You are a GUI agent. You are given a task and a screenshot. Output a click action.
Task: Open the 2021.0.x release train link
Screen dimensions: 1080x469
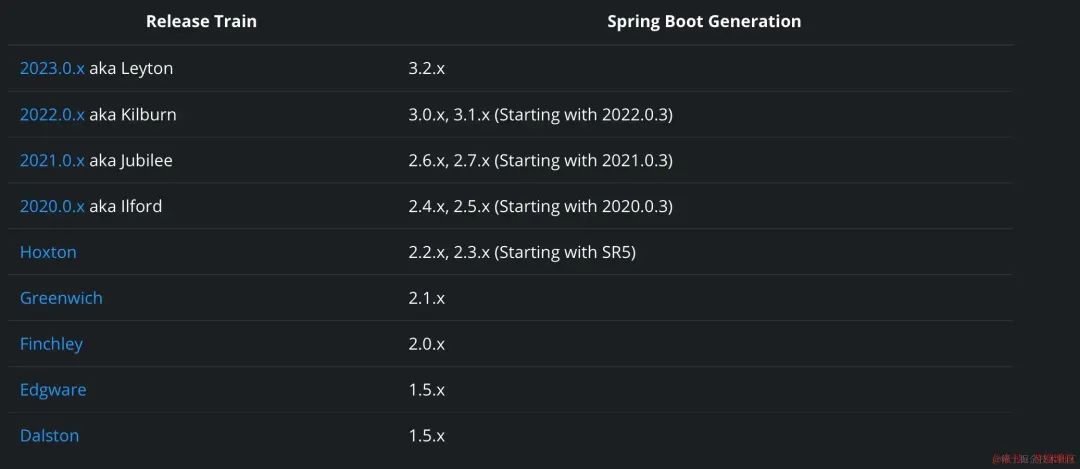coord(52,160)
